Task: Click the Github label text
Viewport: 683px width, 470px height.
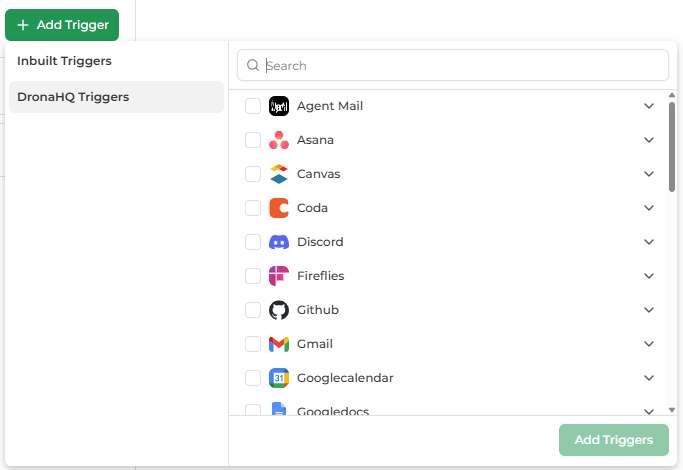Action: point(318,310)
